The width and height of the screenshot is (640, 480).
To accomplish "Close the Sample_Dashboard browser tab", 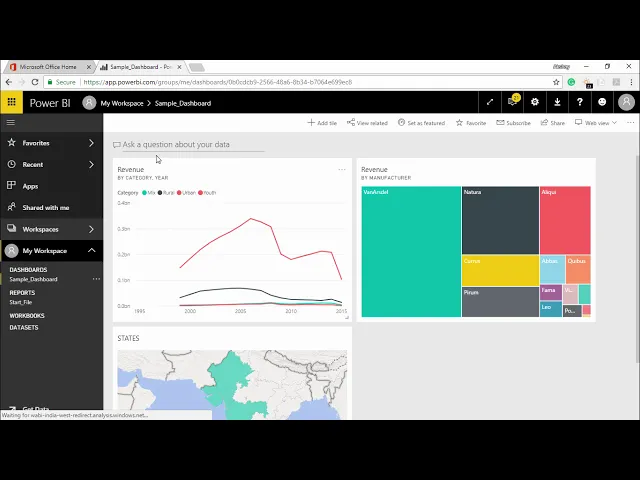I will pos(179,67).
